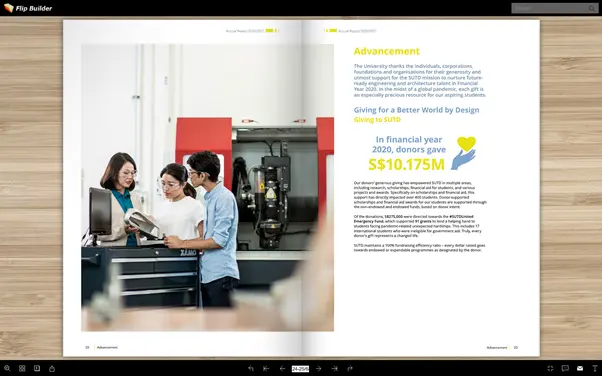Go to the previous page arrow
The image size is (602, 376).
click(282, 368)
